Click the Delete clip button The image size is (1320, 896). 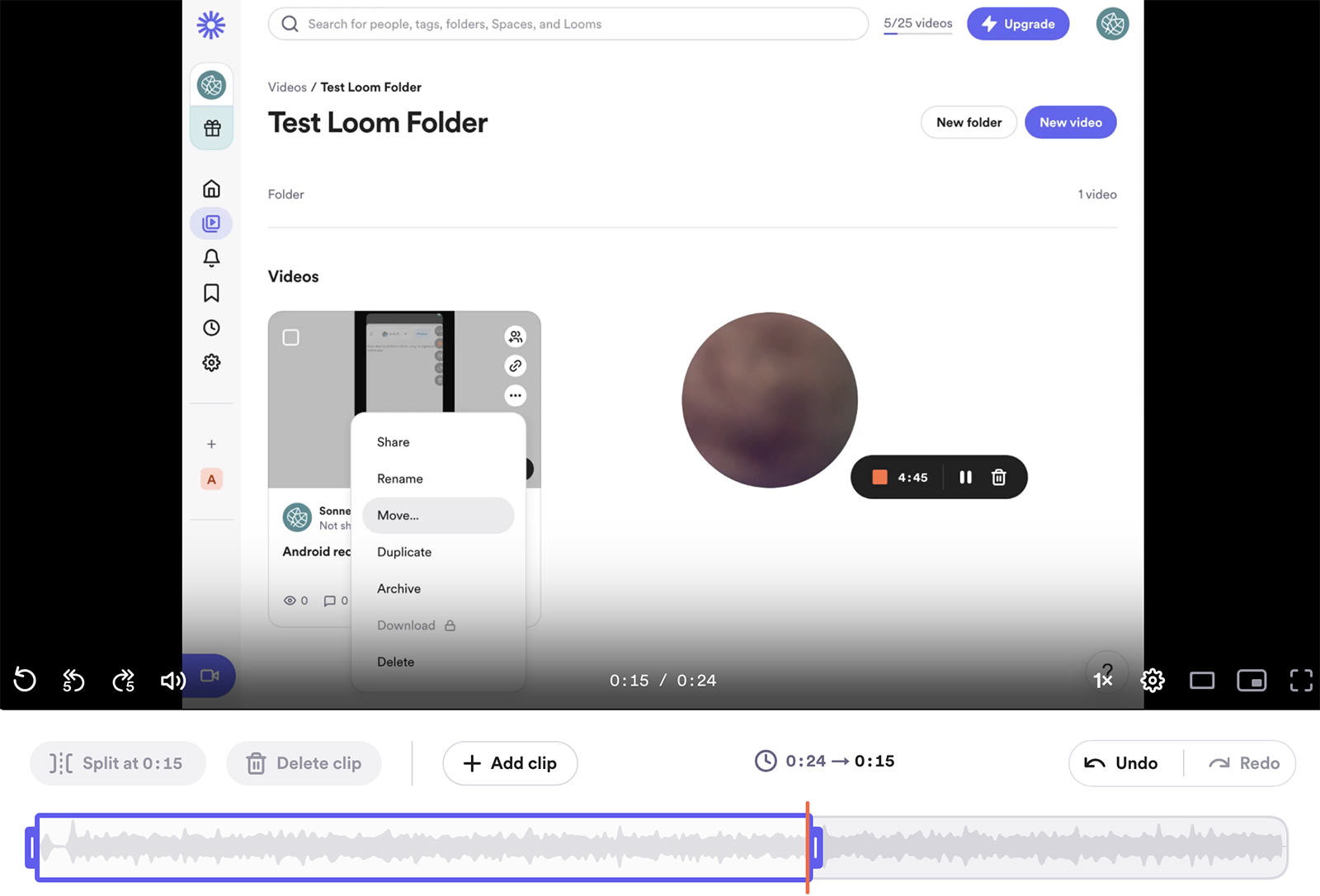click(304, 763)
